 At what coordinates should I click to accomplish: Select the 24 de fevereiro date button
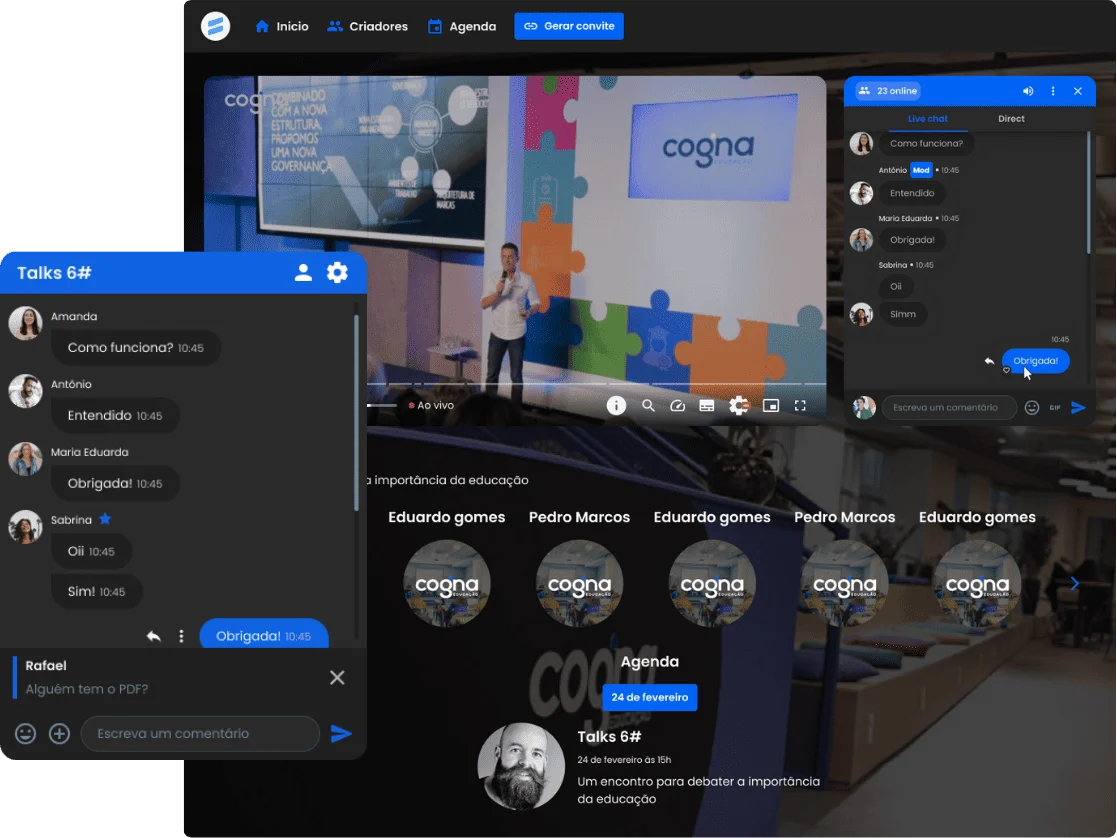(649, 698)
